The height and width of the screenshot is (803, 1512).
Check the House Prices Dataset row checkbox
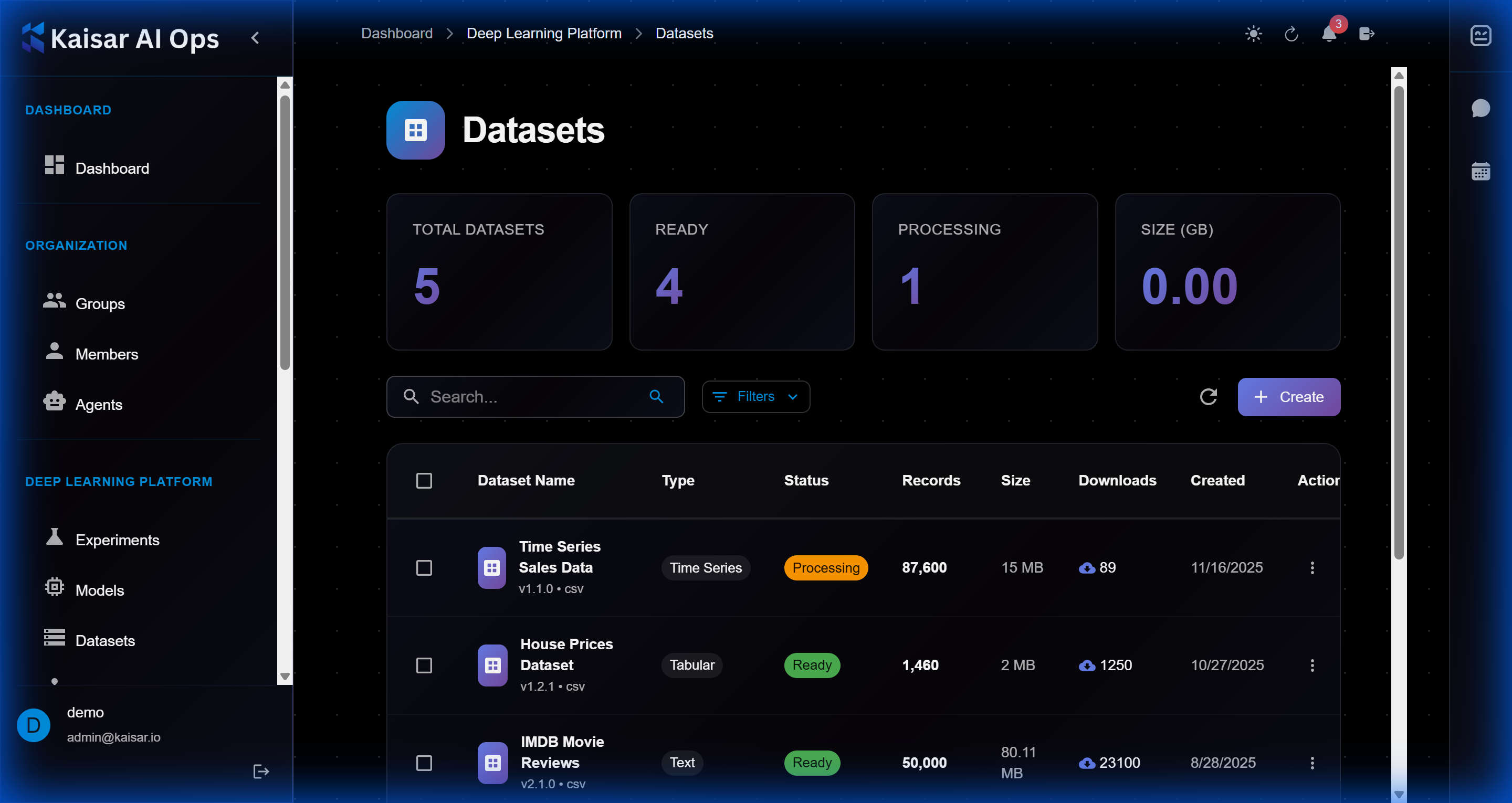[424, 665]
